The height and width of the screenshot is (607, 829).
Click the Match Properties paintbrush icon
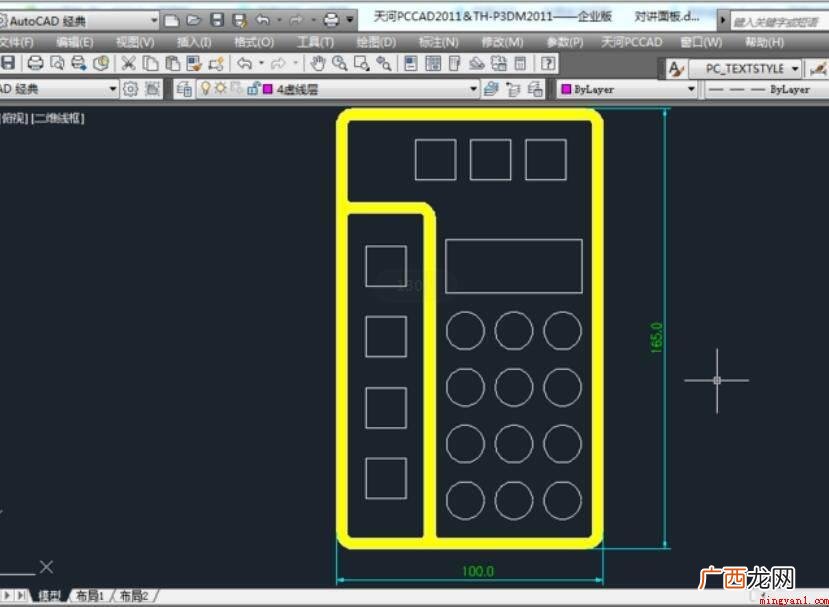[x=194, y=64]
